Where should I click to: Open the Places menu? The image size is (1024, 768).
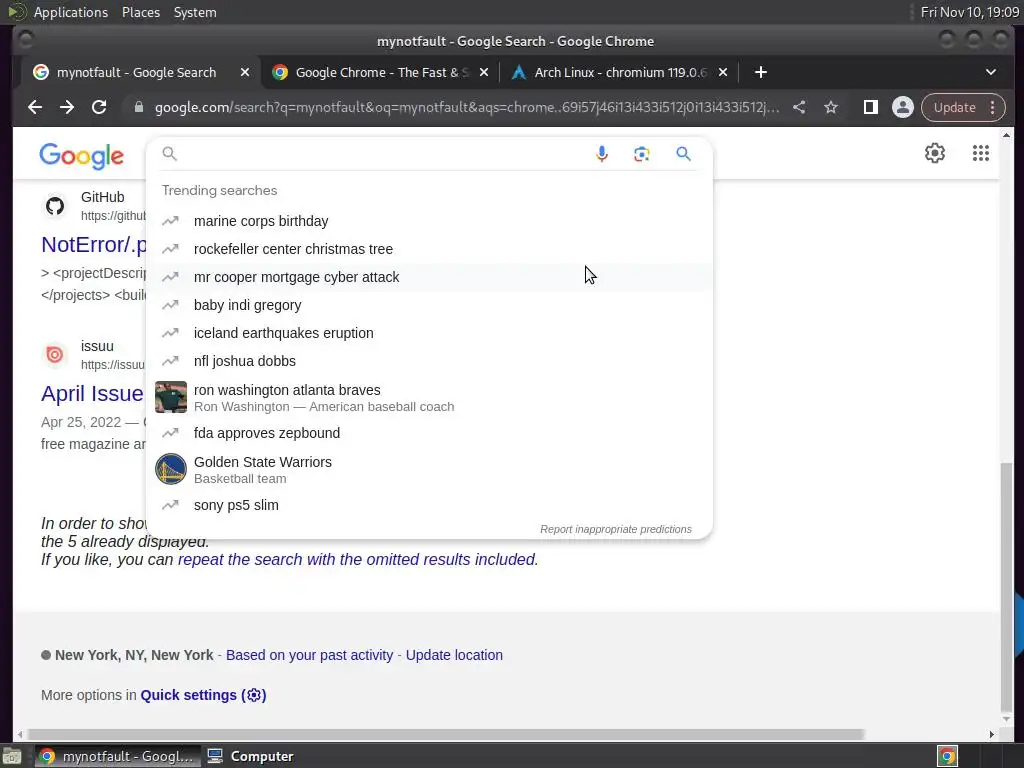coord(141,12)
